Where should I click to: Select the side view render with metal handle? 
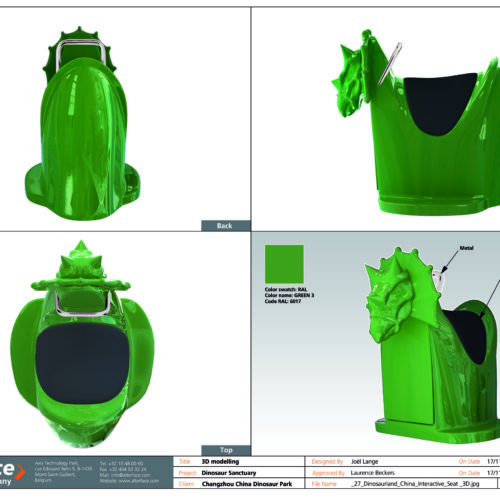pos(417,122)
